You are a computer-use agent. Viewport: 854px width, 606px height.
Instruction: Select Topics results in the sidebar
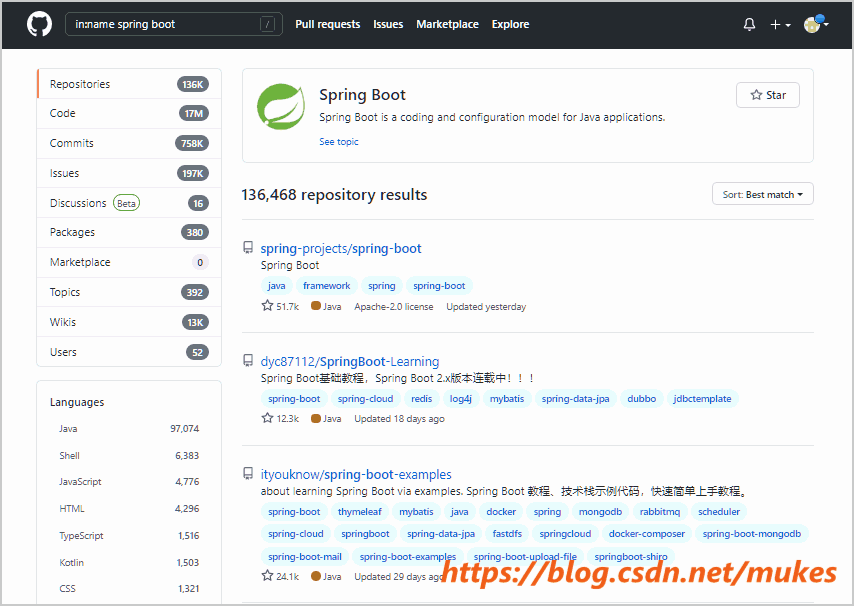(x=129, y=292)
